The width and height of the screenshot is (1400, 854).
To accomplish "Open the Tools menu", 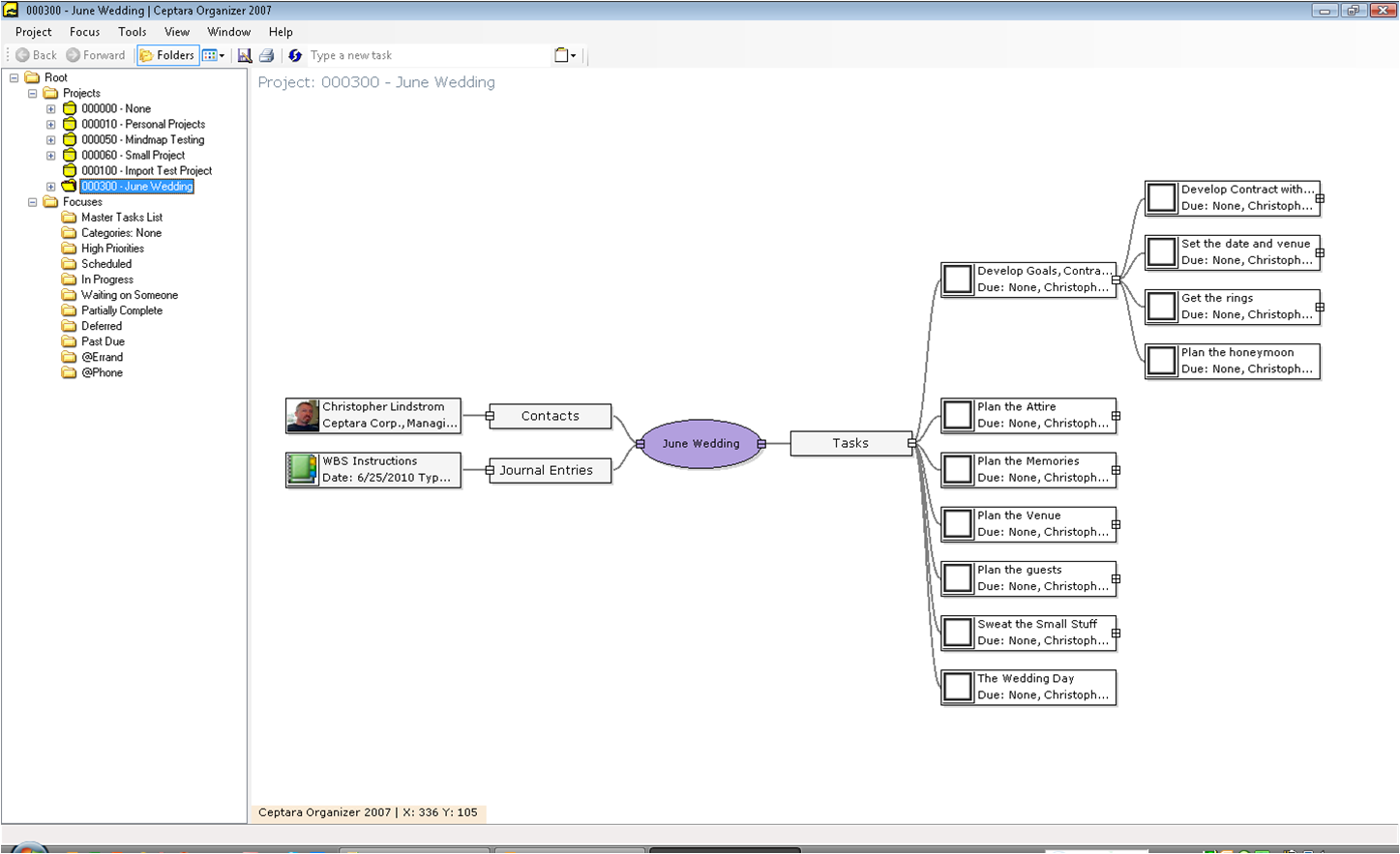I will pos(133,32).
